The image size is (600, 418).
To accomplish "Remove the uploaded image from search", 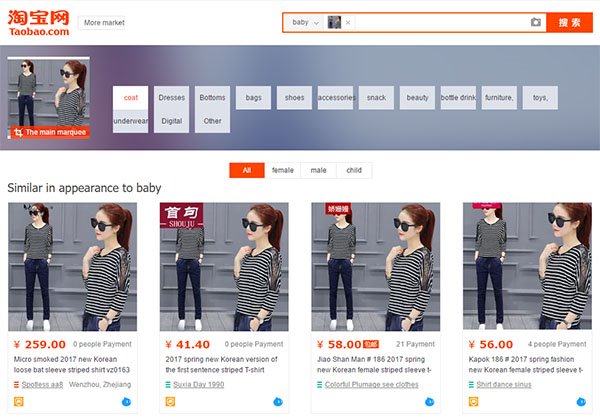I will [x=348, y=22].
